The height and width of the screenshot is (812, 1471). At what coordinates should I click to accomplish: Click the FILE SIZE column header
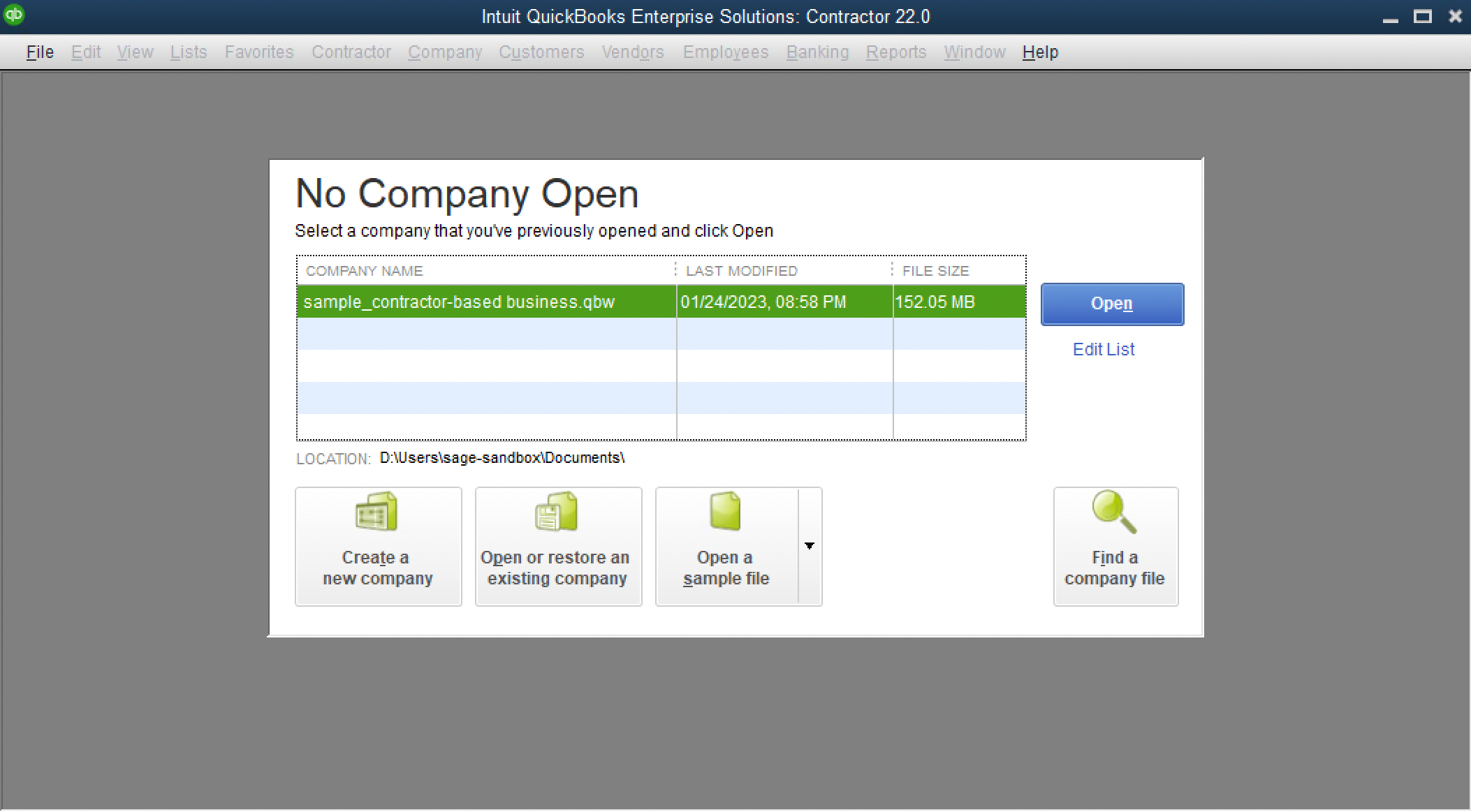pos(935,271)
